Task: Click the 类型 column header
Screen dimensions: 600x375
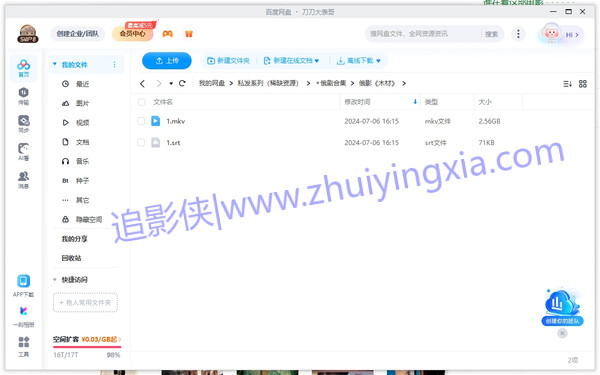Action: click(431, 102)
